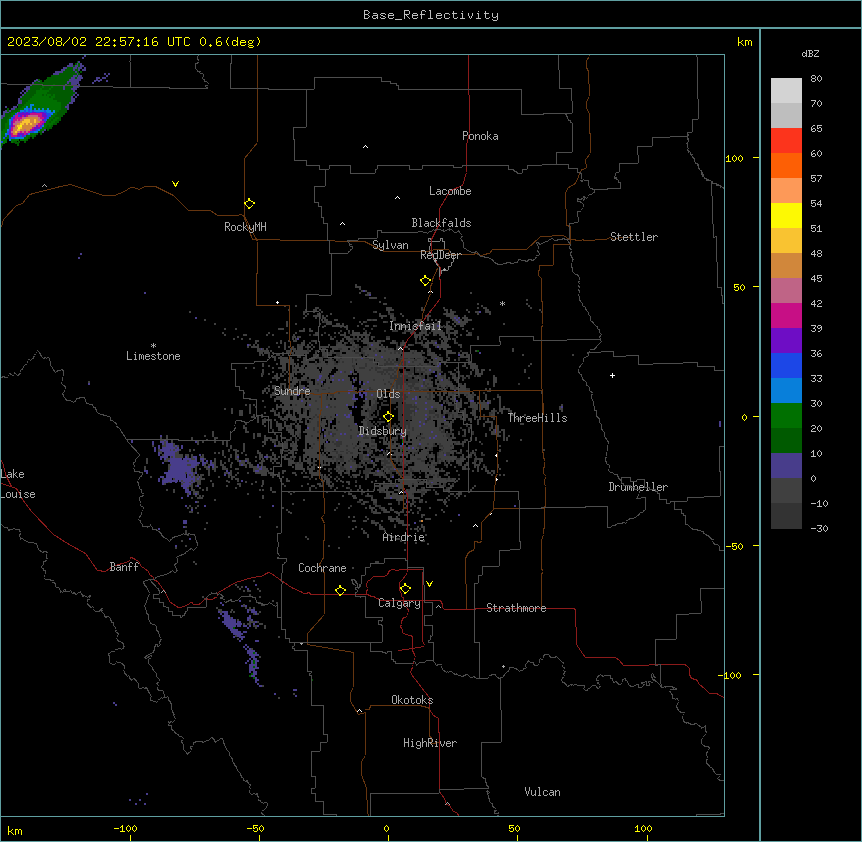
Task: Select the Lacombe city label
Action: [450, 191]
